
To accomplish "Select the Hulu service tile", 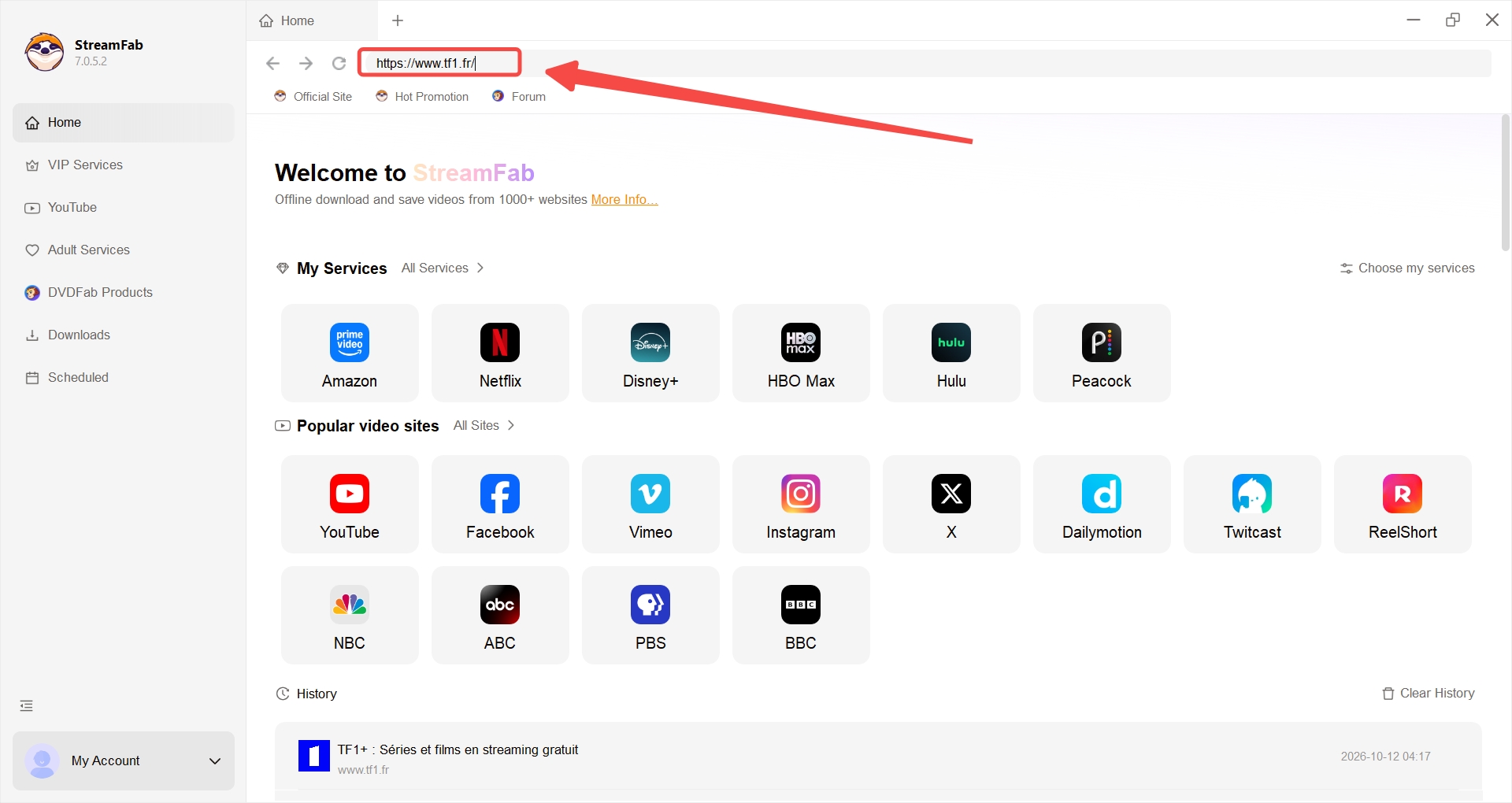I will point(951,353).
